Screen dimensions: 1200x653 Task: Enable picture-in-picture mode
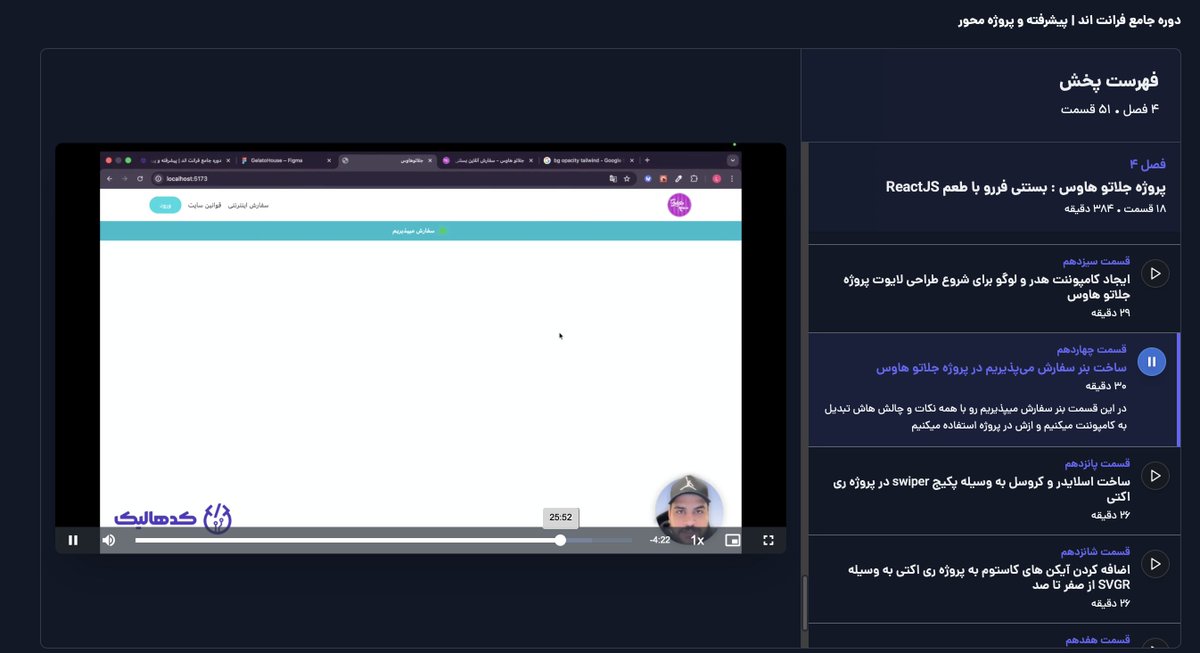tap(733, 540)
